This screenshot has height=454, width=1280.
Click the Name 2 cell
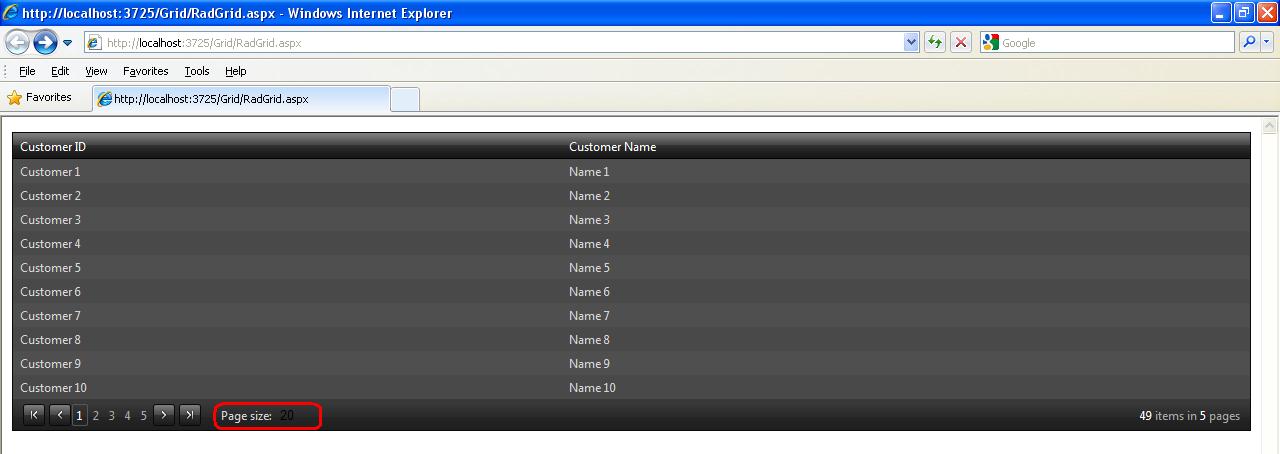[906, 196]
